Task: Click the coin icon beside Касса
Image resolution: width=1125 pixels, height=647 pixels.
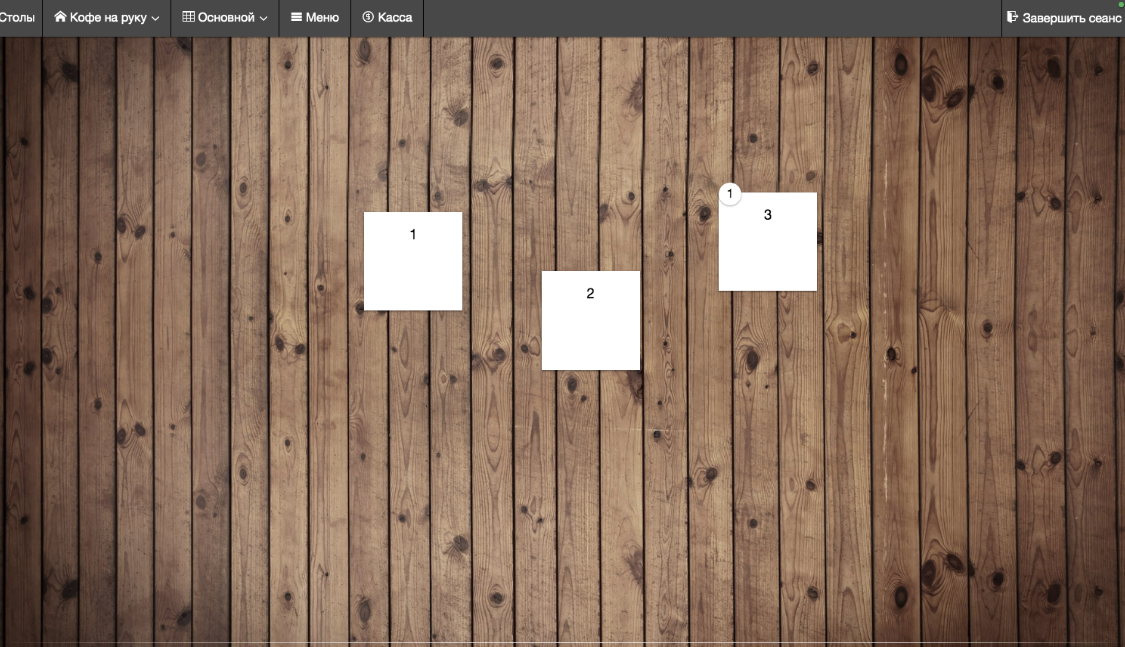Action: pos(368,17)
